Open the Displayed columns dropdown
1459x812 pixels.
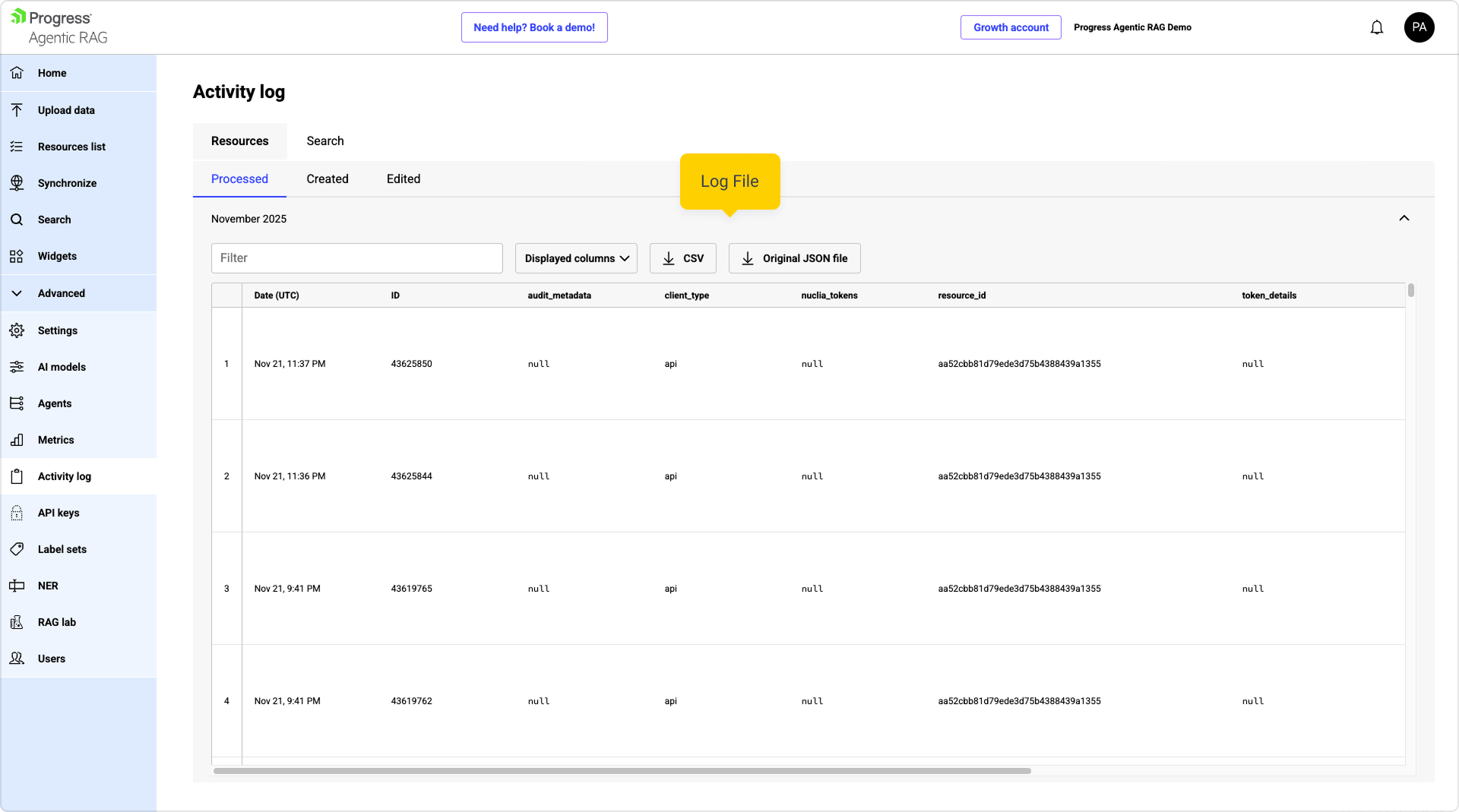[x=576, y=258]
